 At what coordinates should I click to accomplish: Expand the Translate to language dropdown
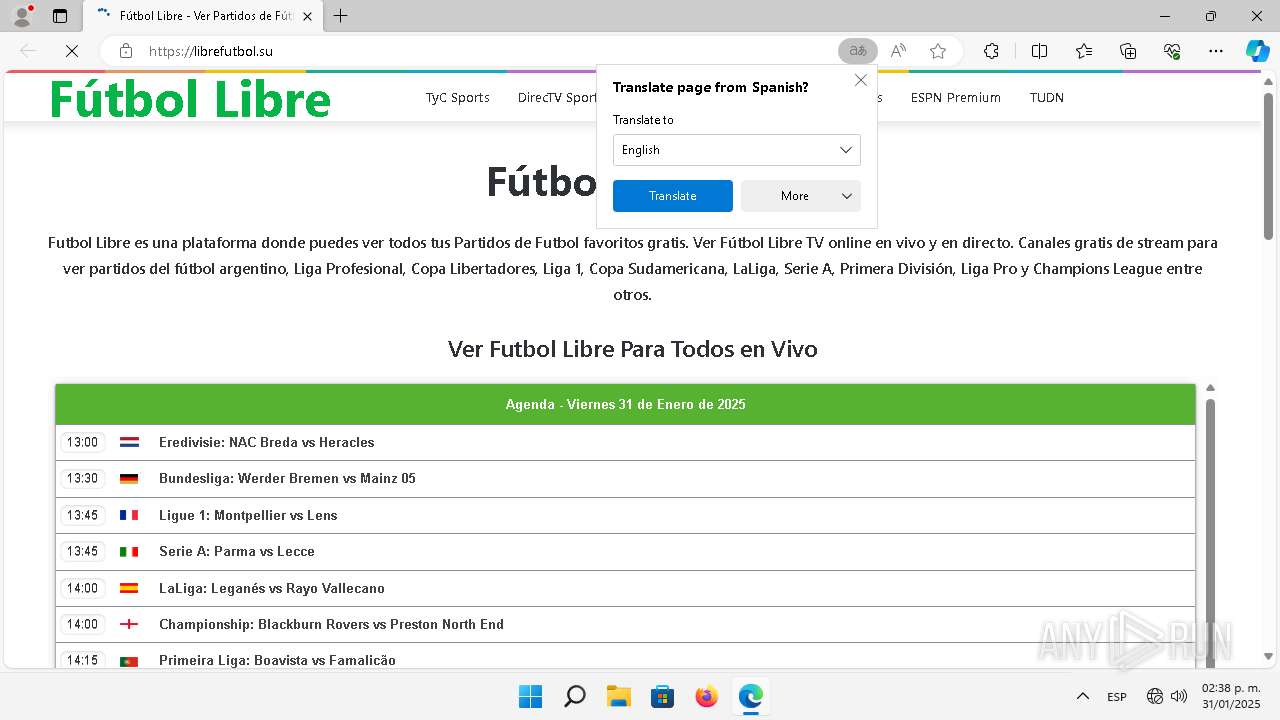[737, 150]
